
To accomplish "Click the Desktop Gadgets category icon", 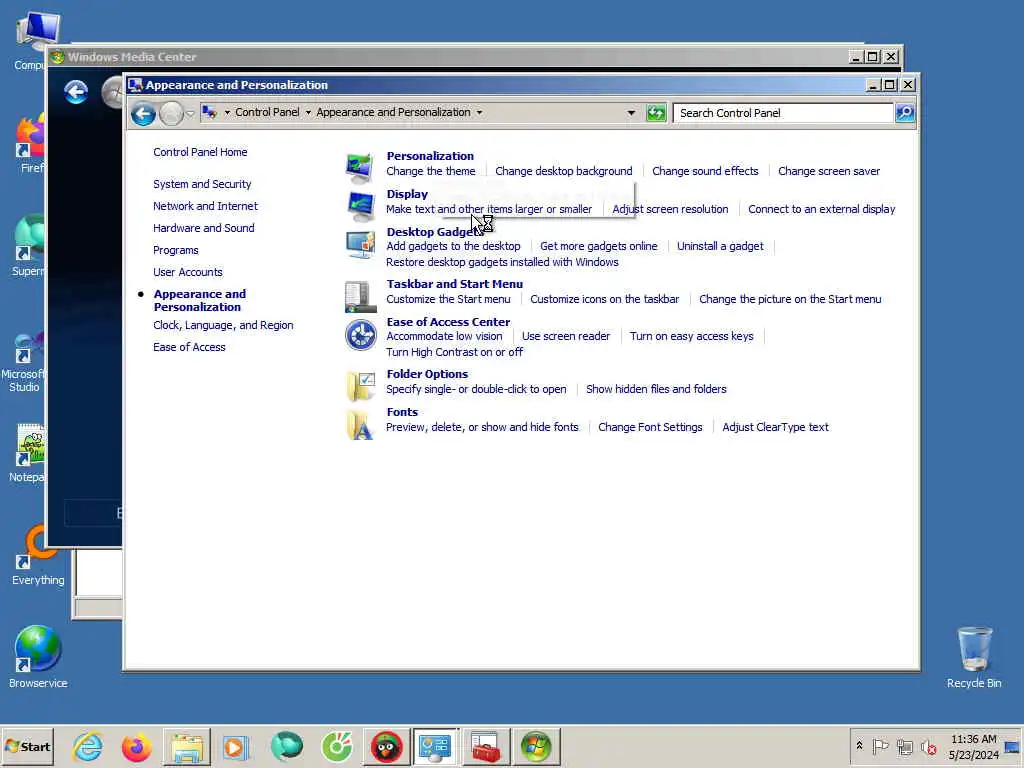I will coord(360,244).
